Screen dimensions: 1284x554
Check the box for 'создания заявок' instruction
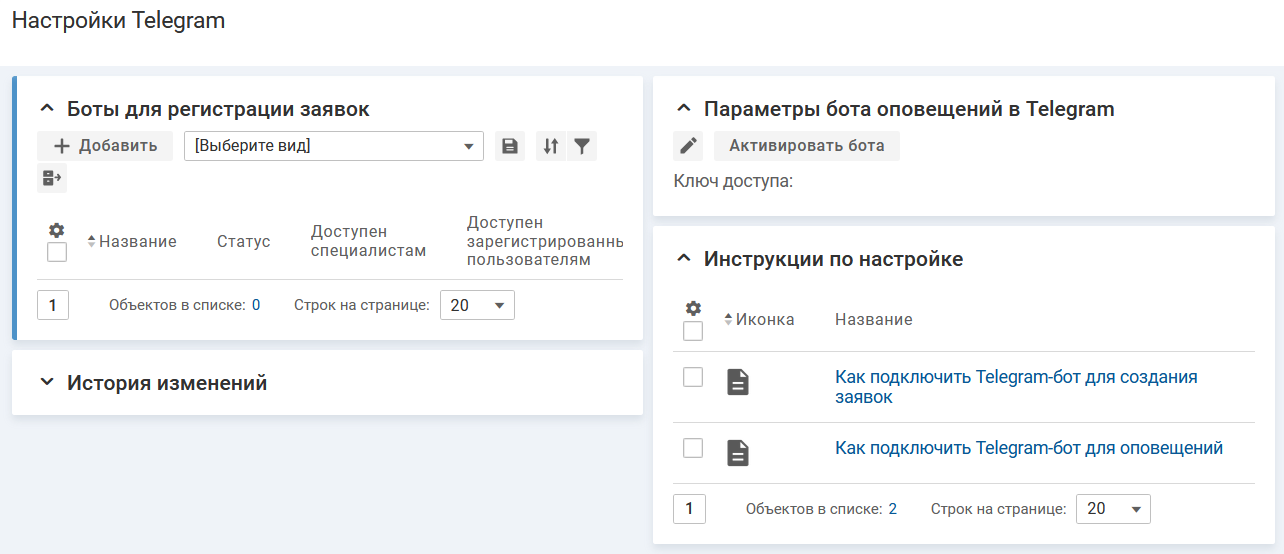[693, 377]
